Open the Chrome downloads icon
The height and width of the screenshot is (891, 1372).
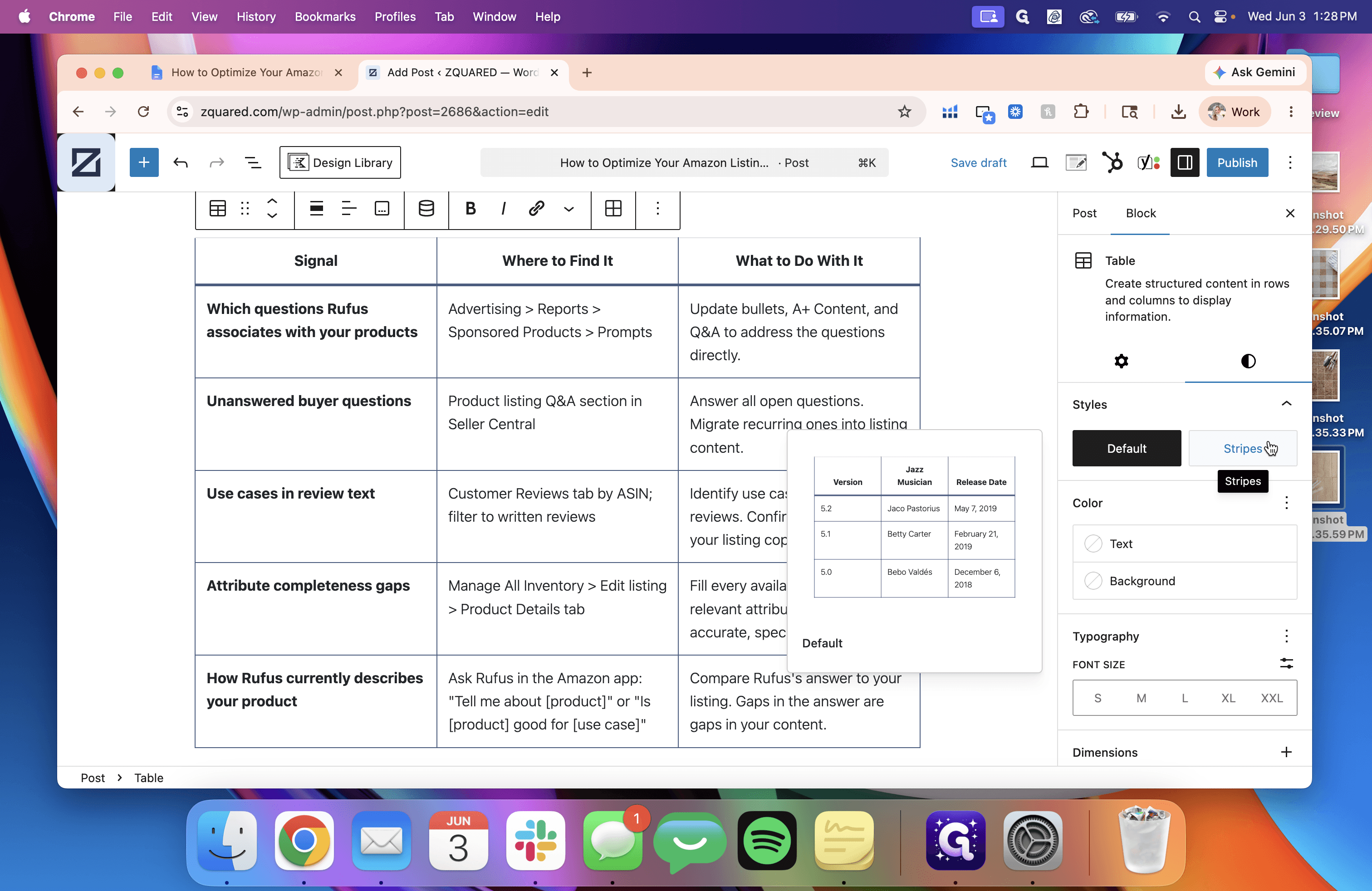click(1178, 111)
